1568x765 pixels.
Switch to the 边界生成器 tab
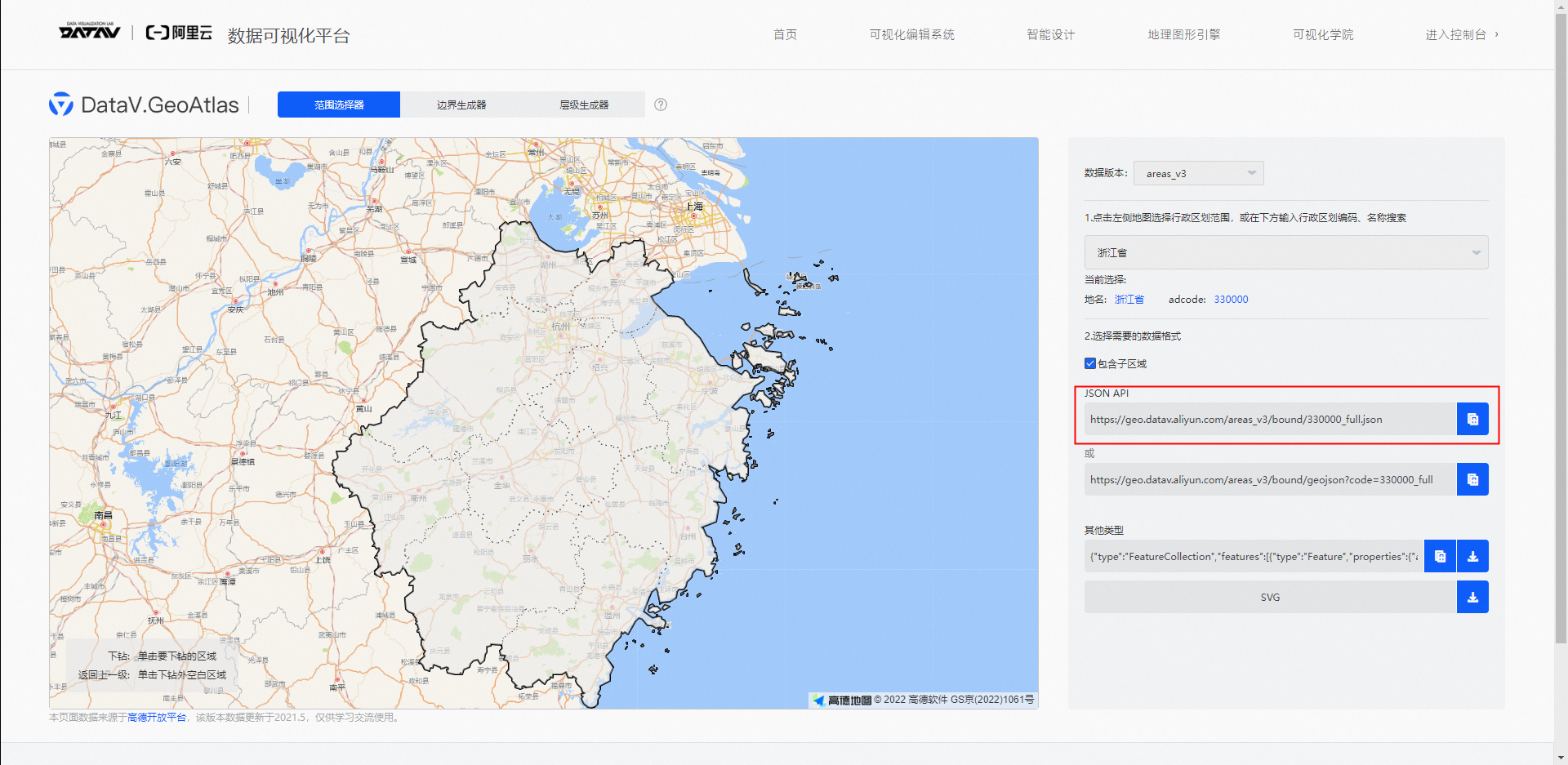point(461,105)
